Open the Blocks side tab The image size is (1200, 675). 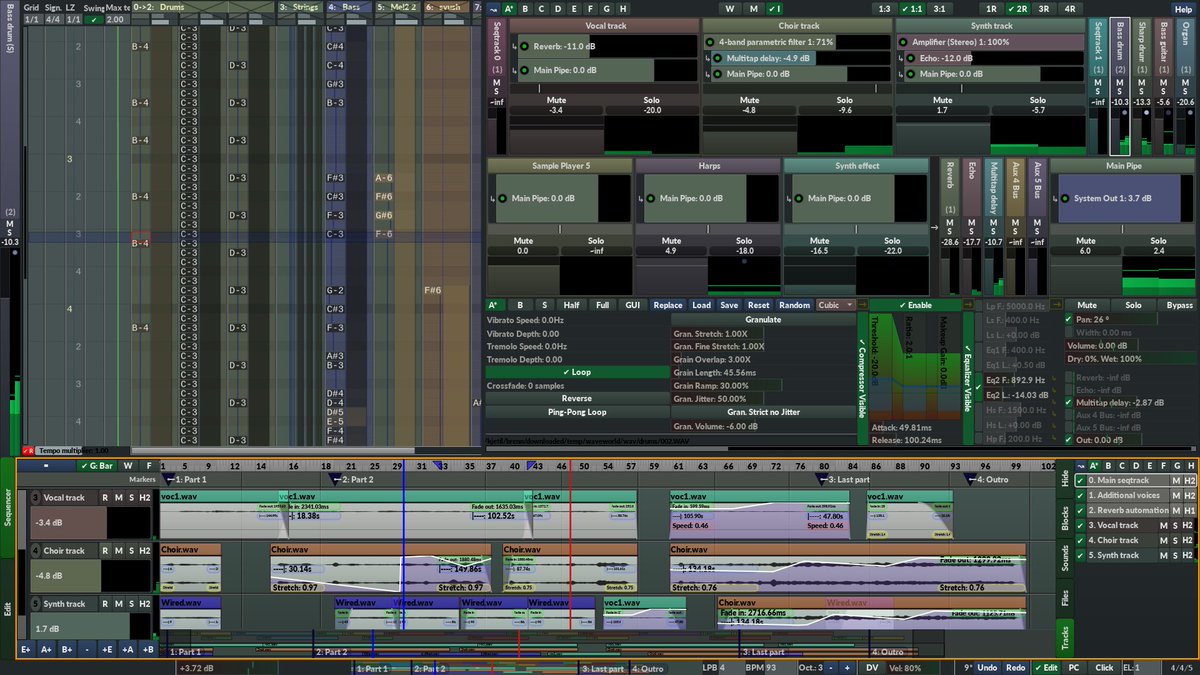coord(1065,516)
